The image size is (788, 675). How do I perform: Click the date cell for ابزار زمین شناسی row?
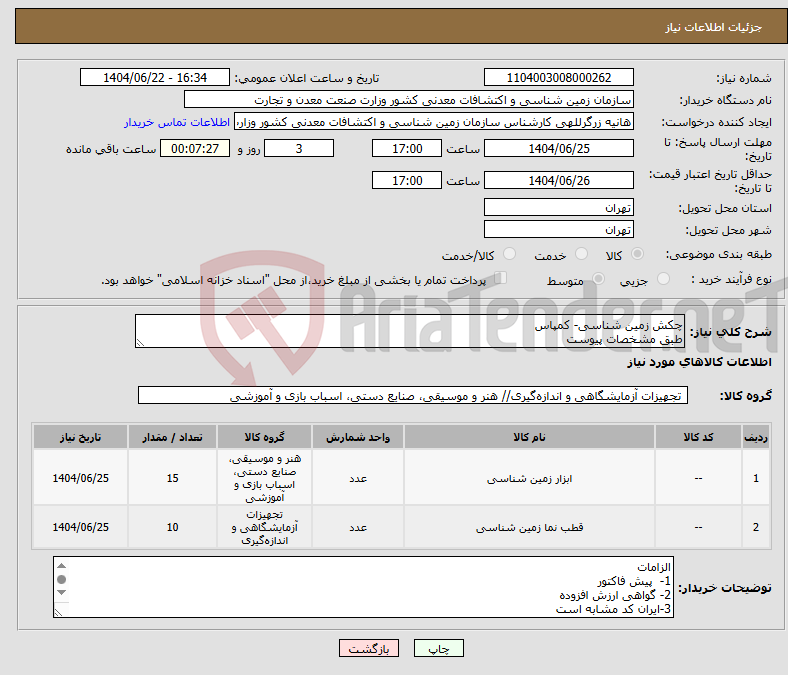[80, 477]
